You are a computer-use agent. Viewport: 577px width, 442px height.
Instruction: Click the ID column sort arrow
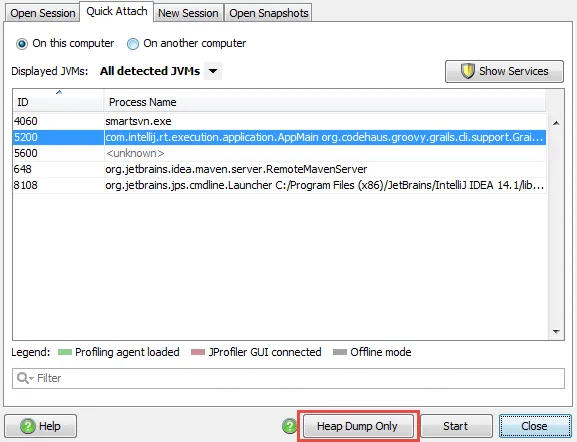(x=59, y=92)
